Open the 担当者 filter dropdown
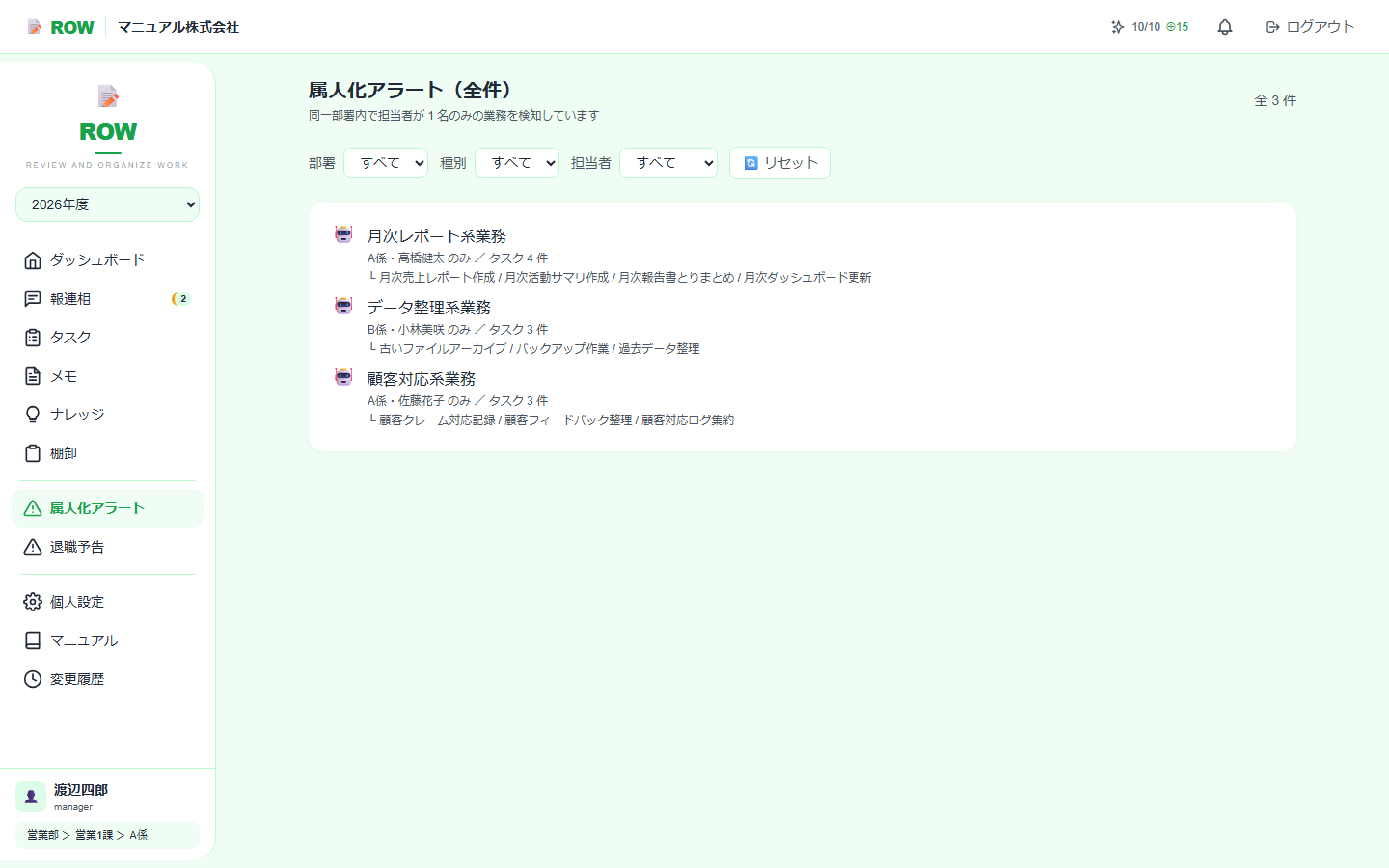Screen dimensions: 1389x868 point(668,163)
